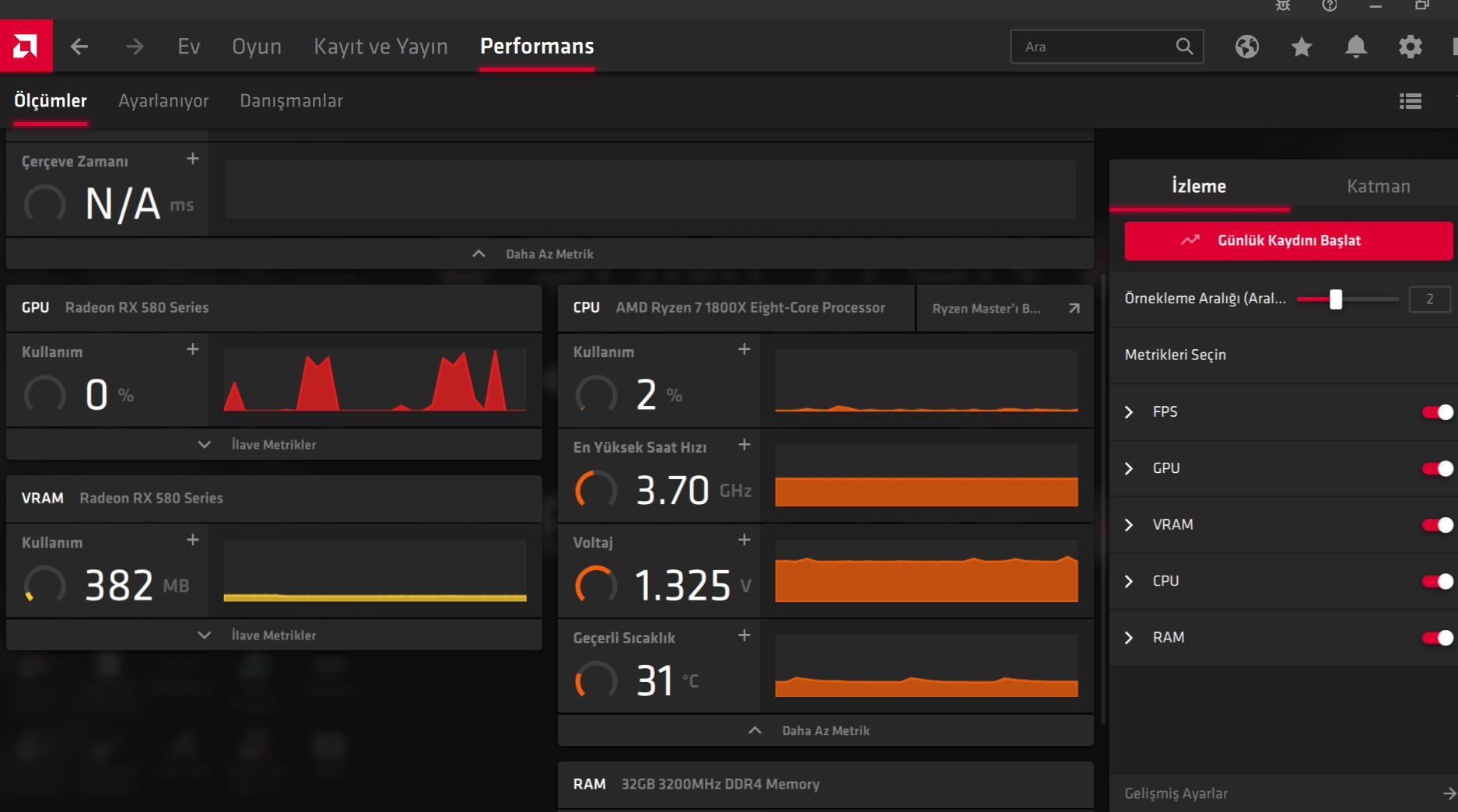Expand RAM metrics chevron in sidebar
This screenshot has width=1458, height=812.
click(x=1129, y=638)
